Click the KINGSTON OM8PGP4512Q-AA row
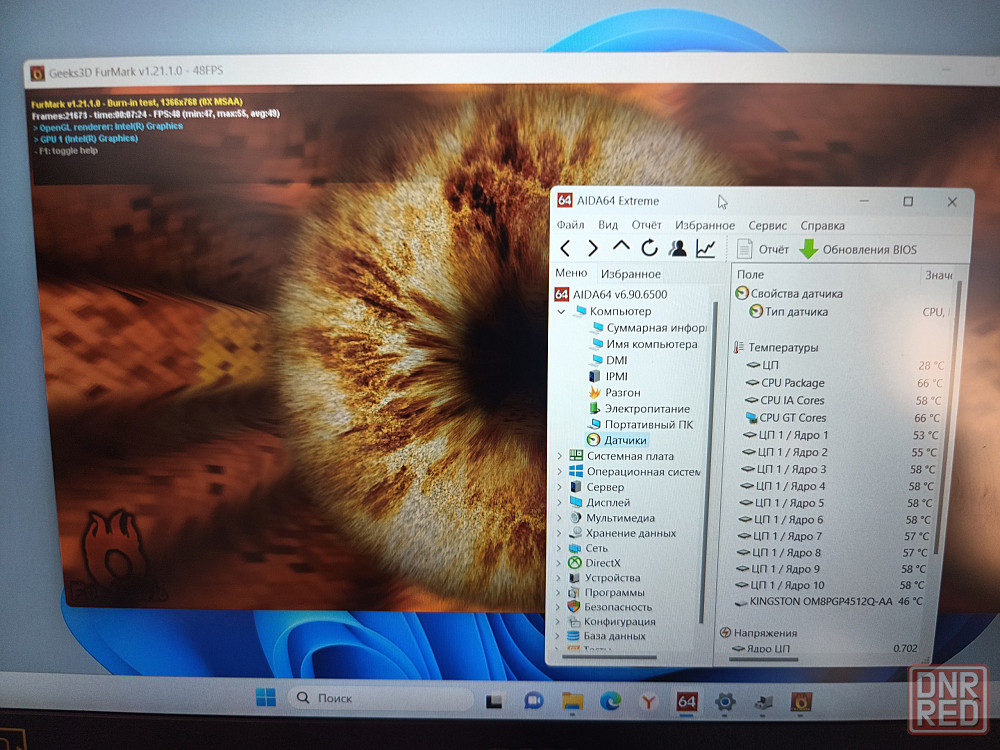 click(828, 601)
